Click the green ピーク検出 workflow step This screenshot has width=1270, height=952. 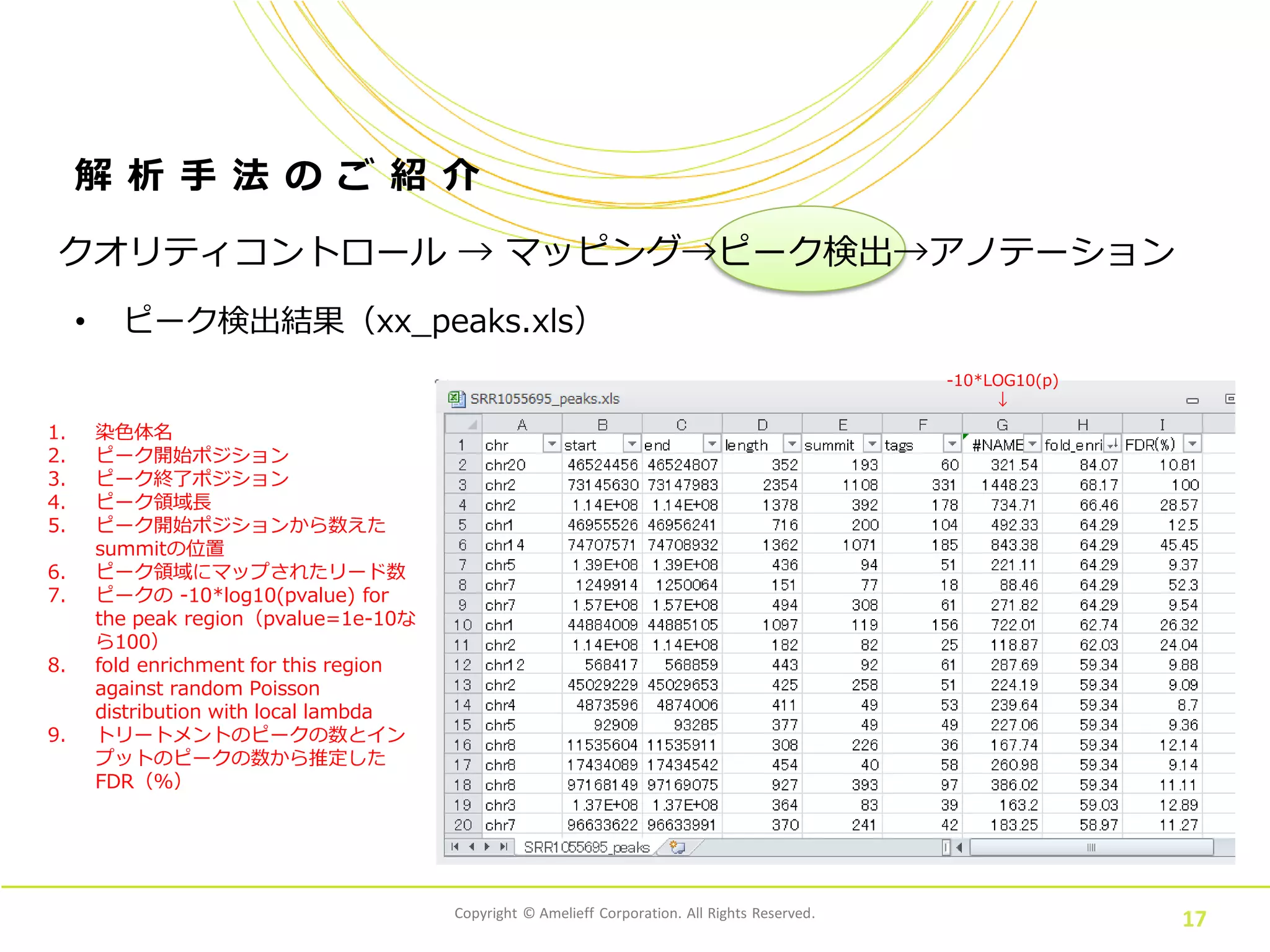point(807,250)
